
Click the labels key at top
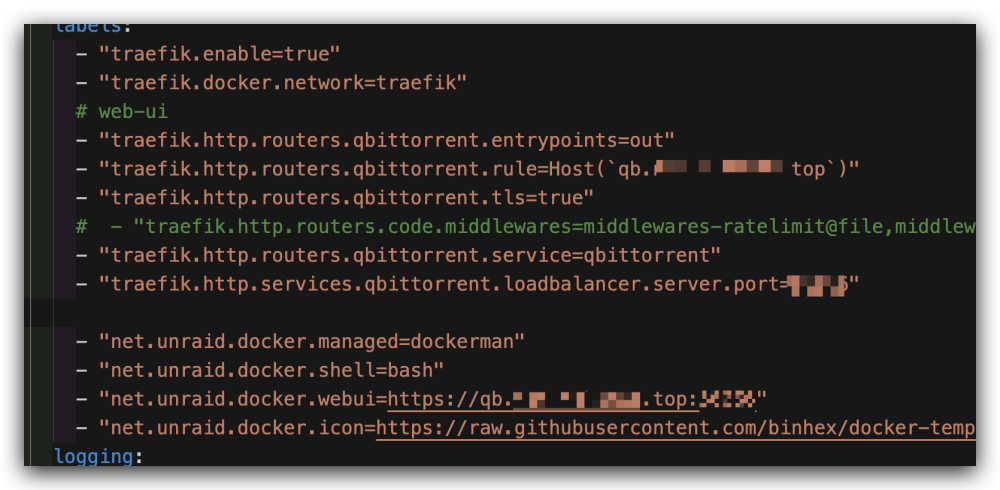click(89, 27)
